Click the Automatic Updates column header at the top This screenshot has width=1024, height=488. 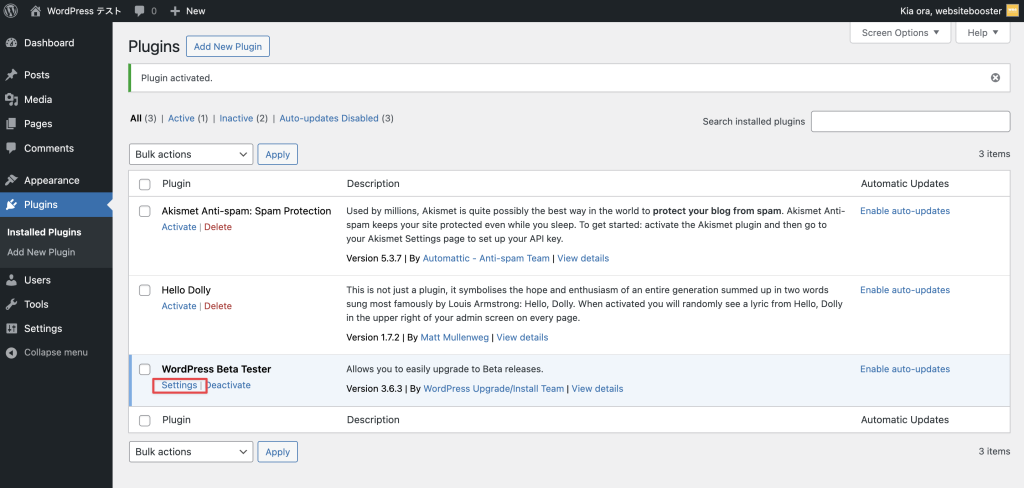coord(905,184)
